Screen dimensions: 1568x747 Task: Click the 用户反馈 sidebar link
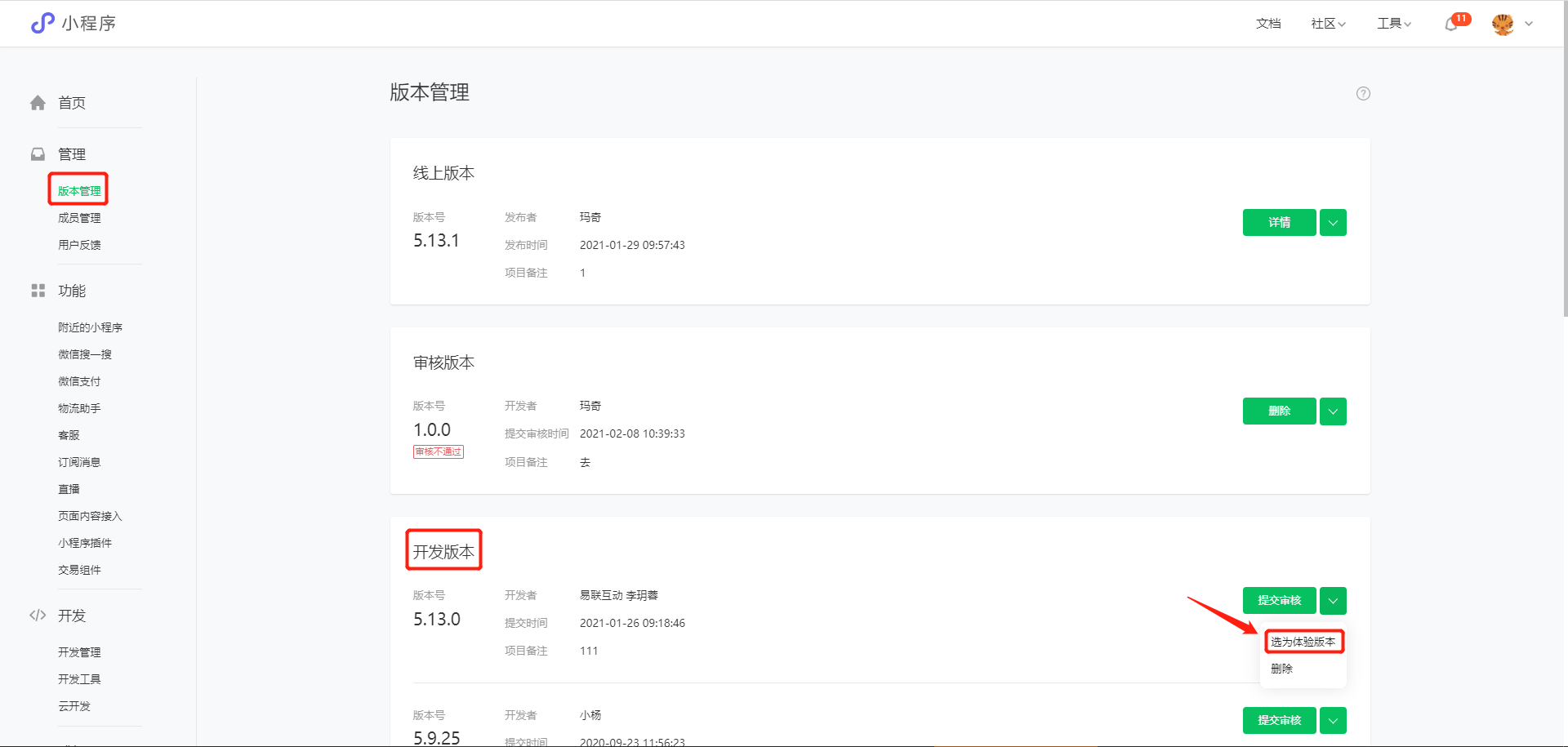click(78, 244)
